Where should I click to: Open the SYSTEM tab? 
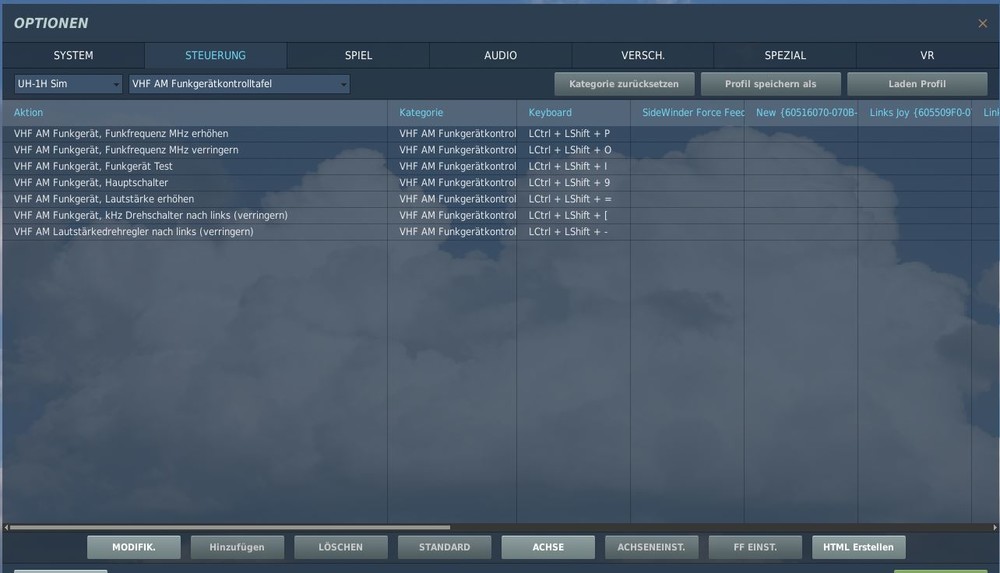73,56
